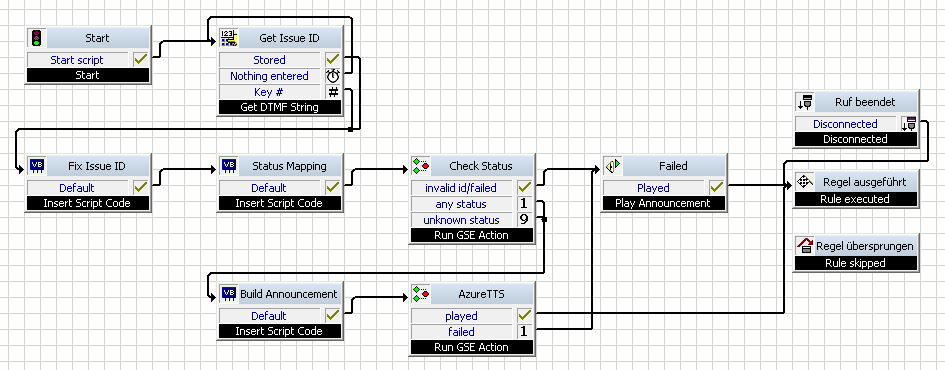Viewport: 945px width, 370px height.
Task: Click the checkmark beside Played in Failed block
Action: click(717, 187)
